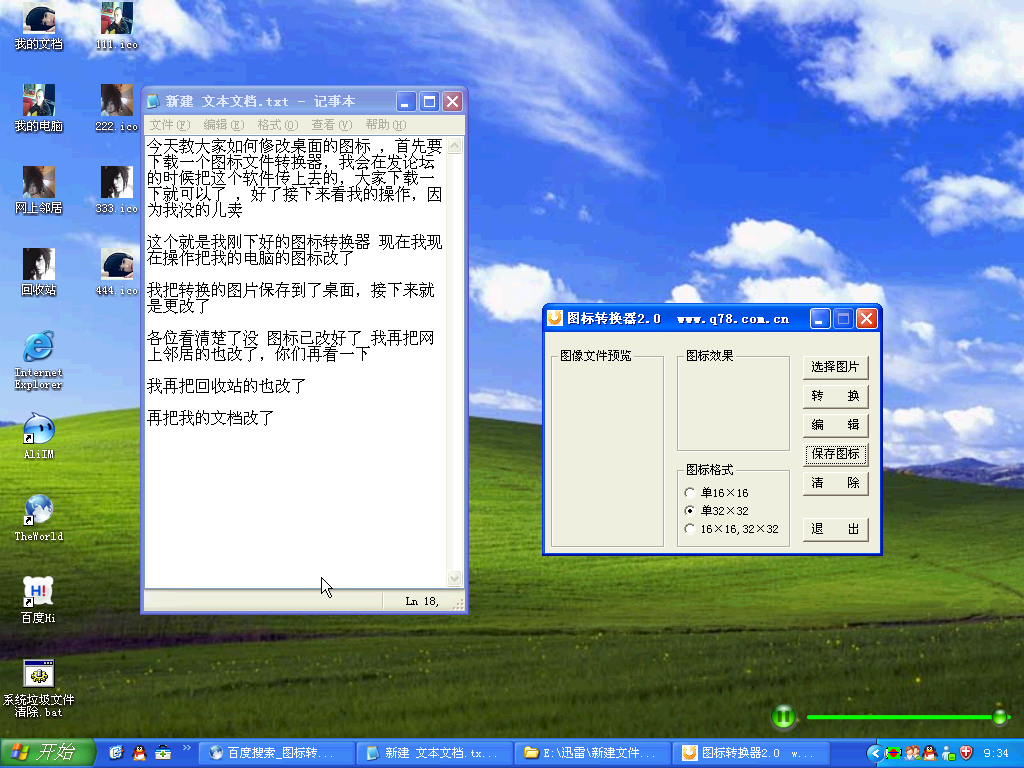Click the 退出 exit button
1024x768 pixels.
(835, 529)
